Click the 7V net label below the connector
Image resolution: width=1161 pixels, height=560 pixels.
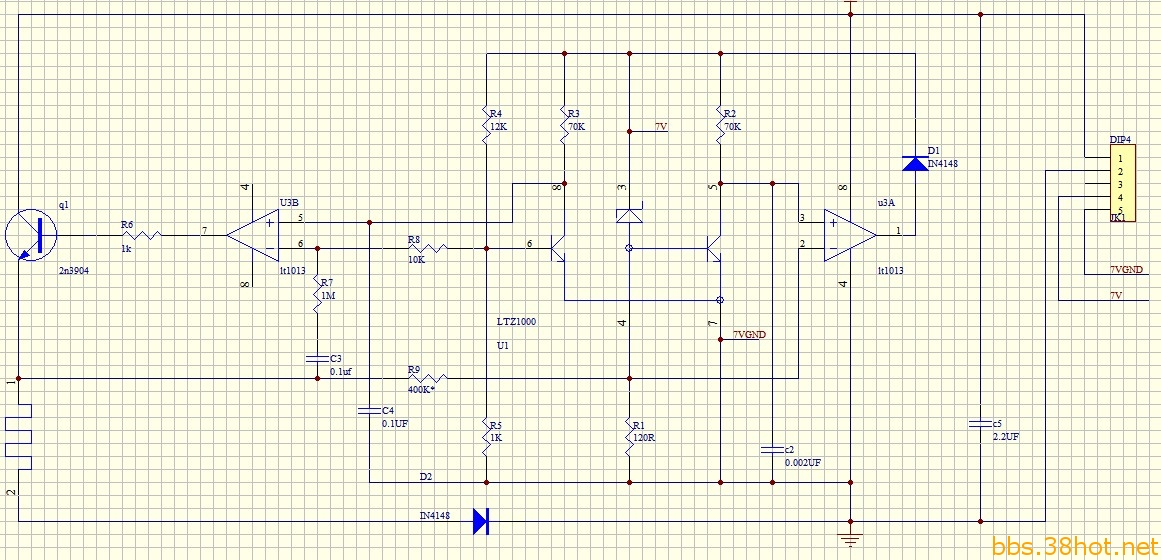pyautogui.click(x=1116, y=295)
